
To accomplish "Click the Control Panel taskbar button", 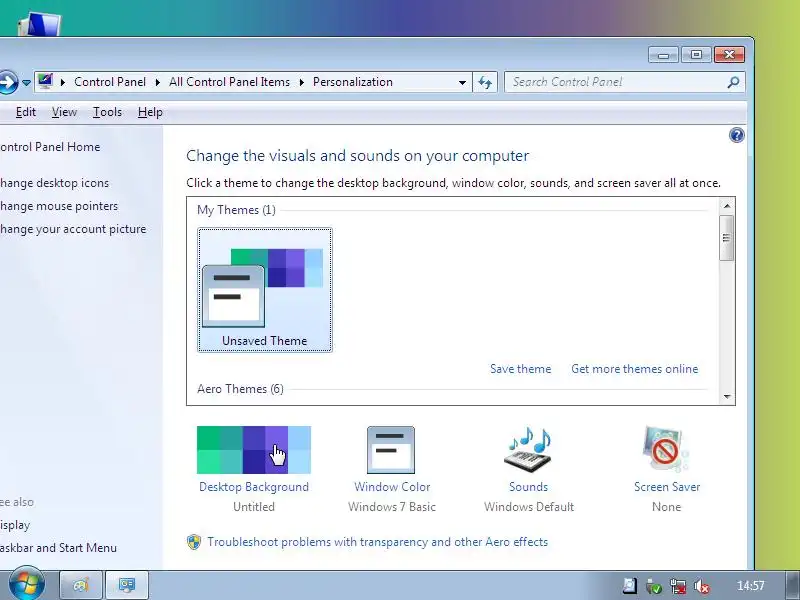I will 127,585.
